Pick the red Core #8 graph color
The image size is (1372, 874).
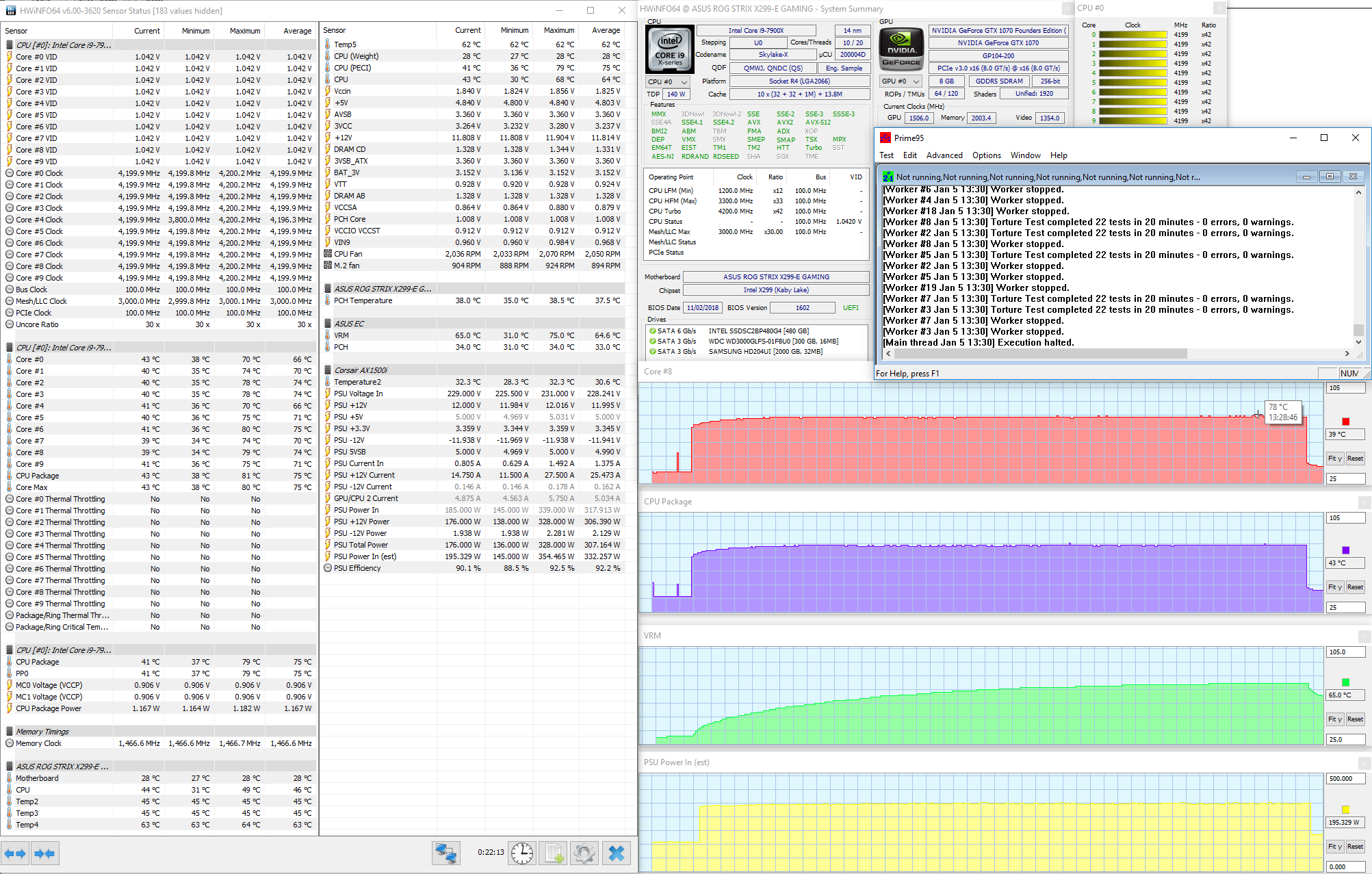pyautogui.click(x=1345, y=422)
